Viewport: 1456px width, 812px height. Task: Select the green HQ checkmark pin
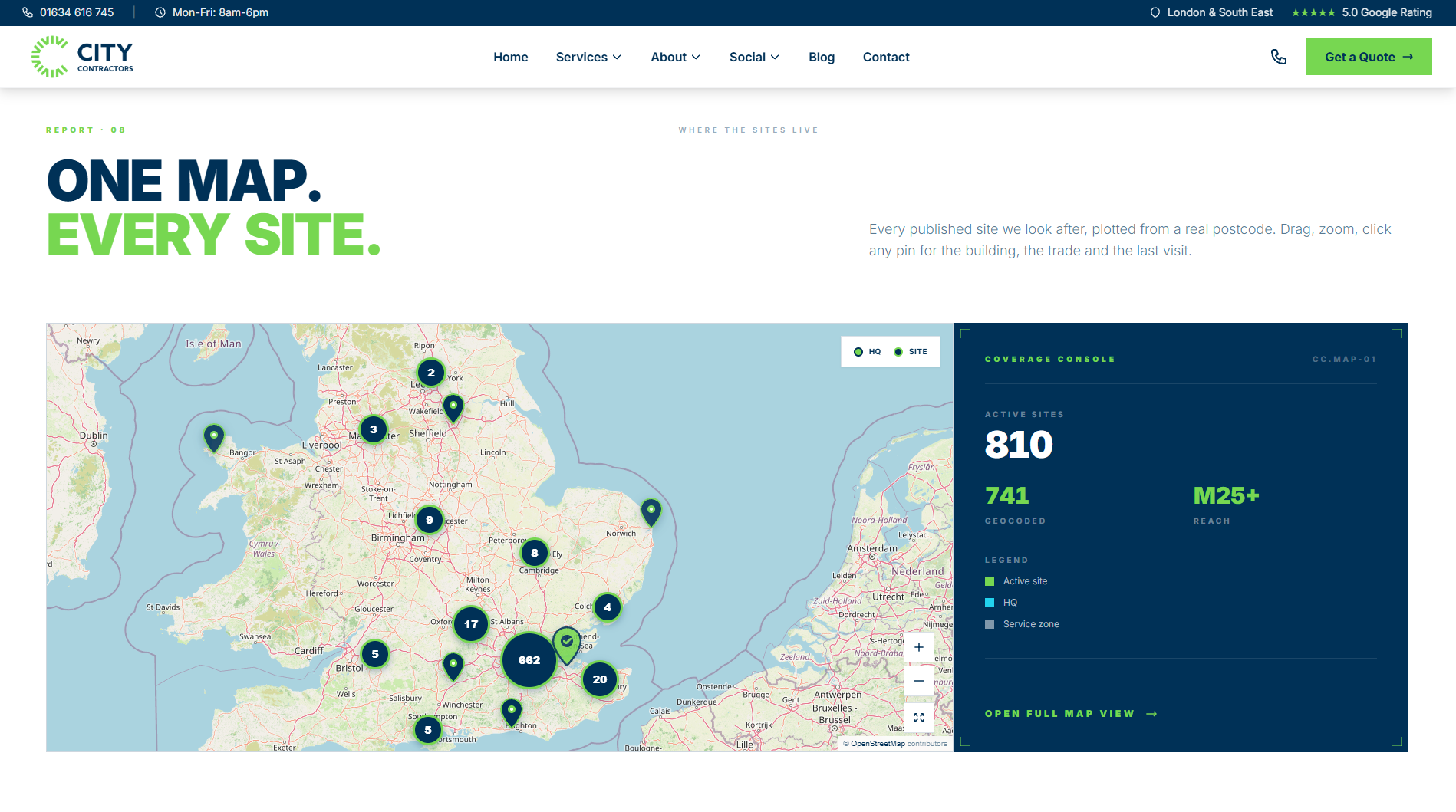(567, 645)
